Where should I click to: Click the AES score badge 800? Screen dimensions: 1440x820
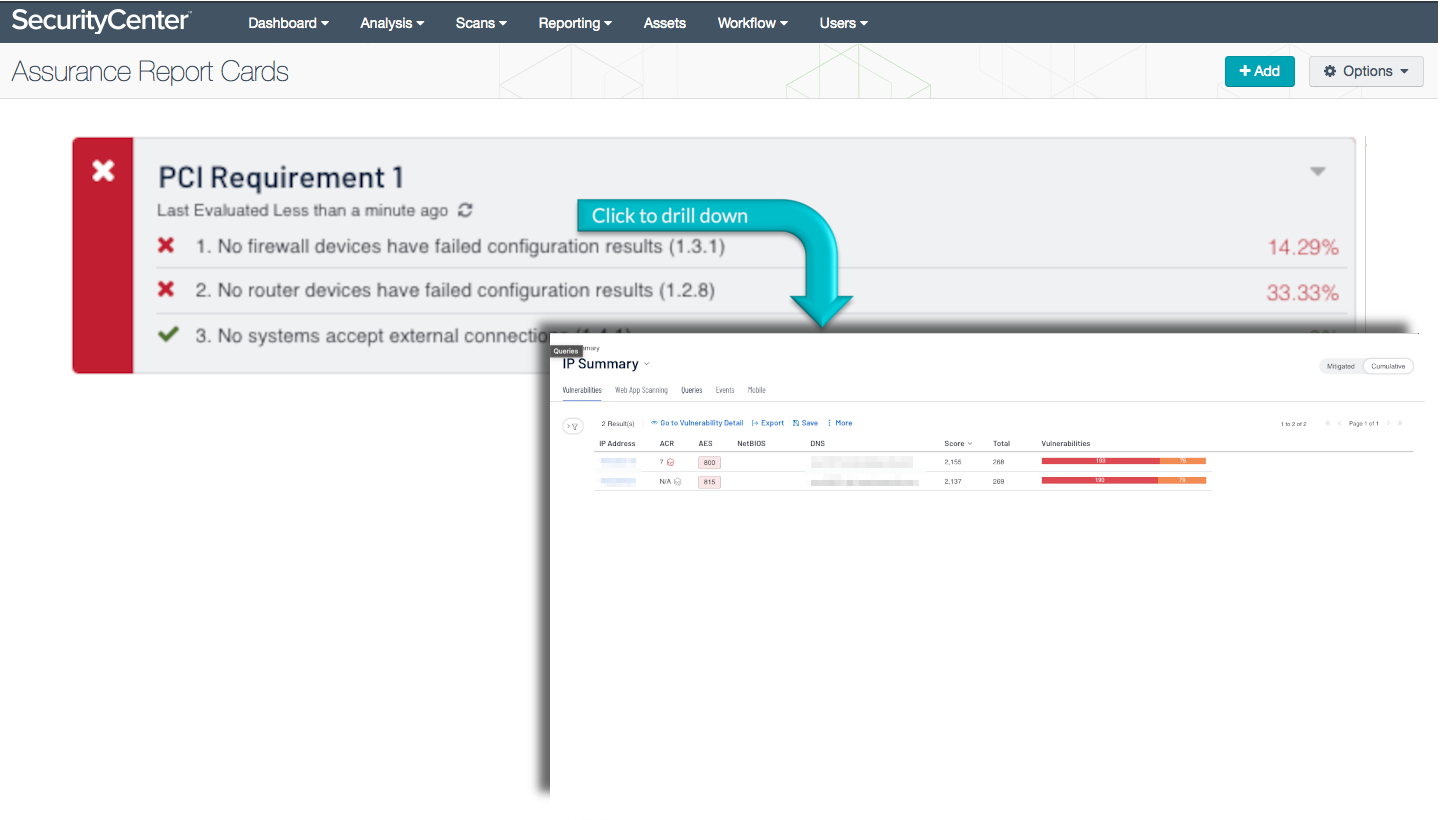click(x=709, y=463)
